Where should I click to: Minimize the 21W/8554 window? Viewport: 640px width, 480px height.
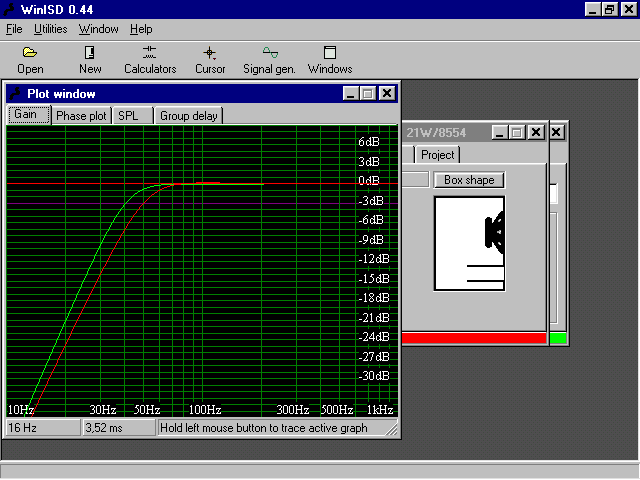click(500, 132)
